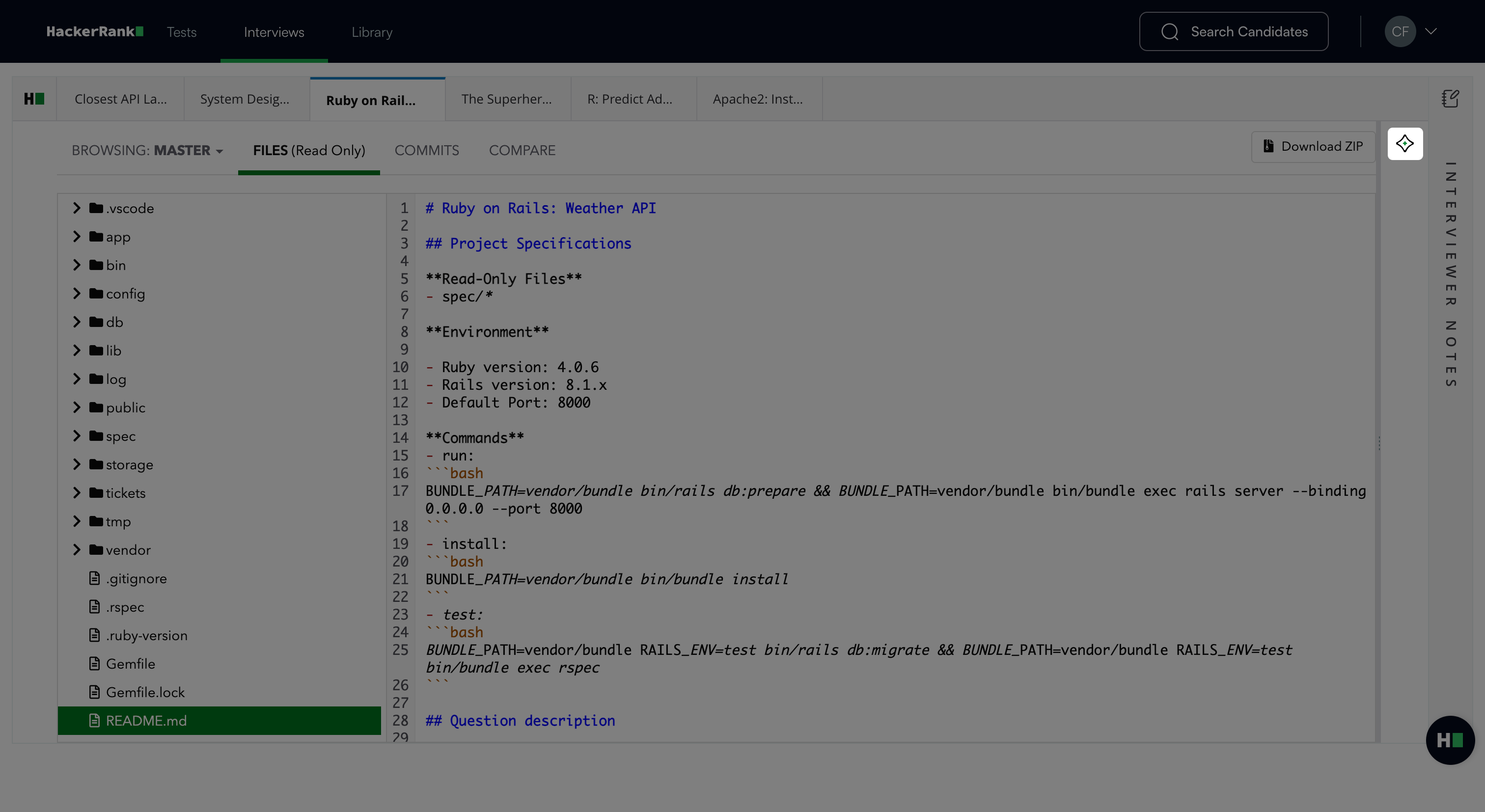Open the Tests page
This screenshot has width=1485, height=812.
point(182,32)
